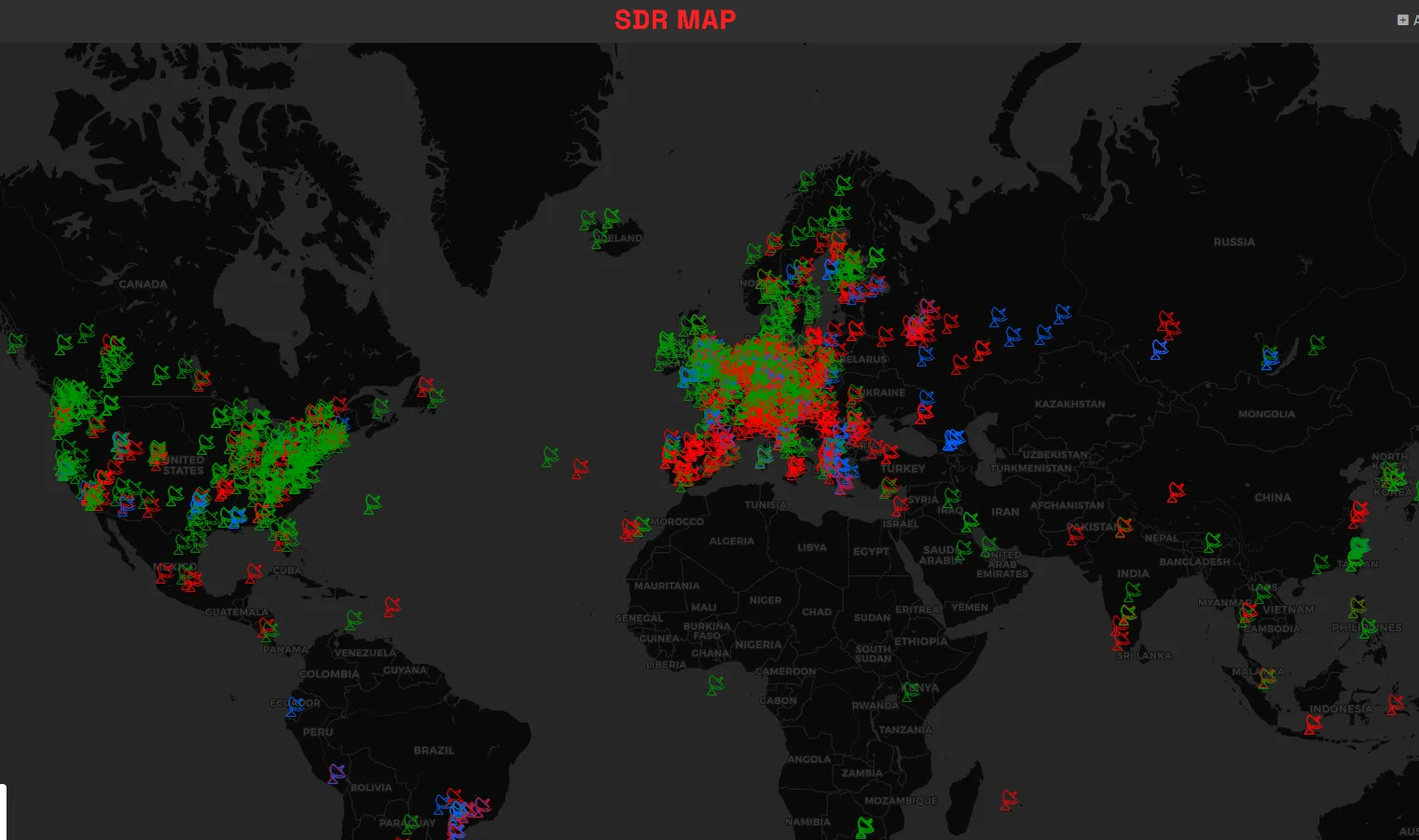Open the green marker in far-east Russia
Screen dimensions: 1419x840
pyautogui.click(x=1316, y=344)
